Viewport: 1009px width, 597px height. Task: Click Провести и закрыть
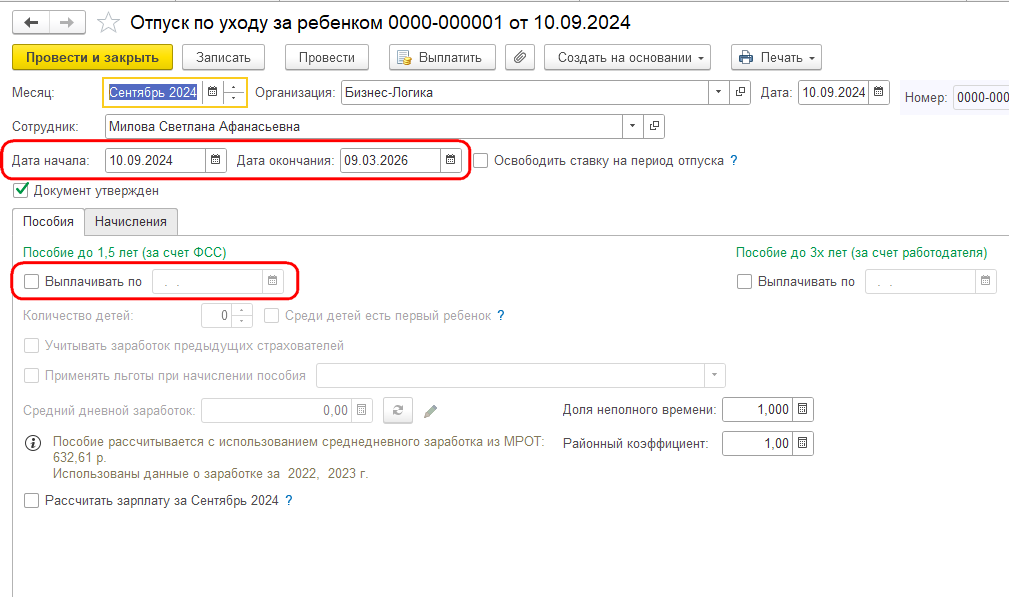(x=92, y=57)
